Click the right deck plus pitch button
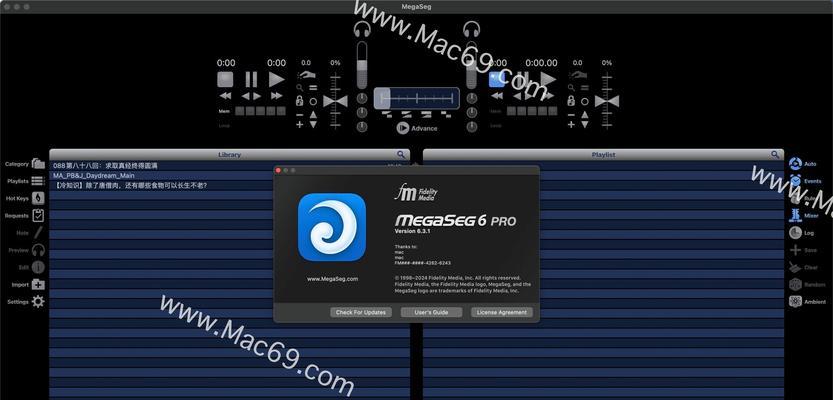This screenshot has height=400, width=833. point(571,124)
